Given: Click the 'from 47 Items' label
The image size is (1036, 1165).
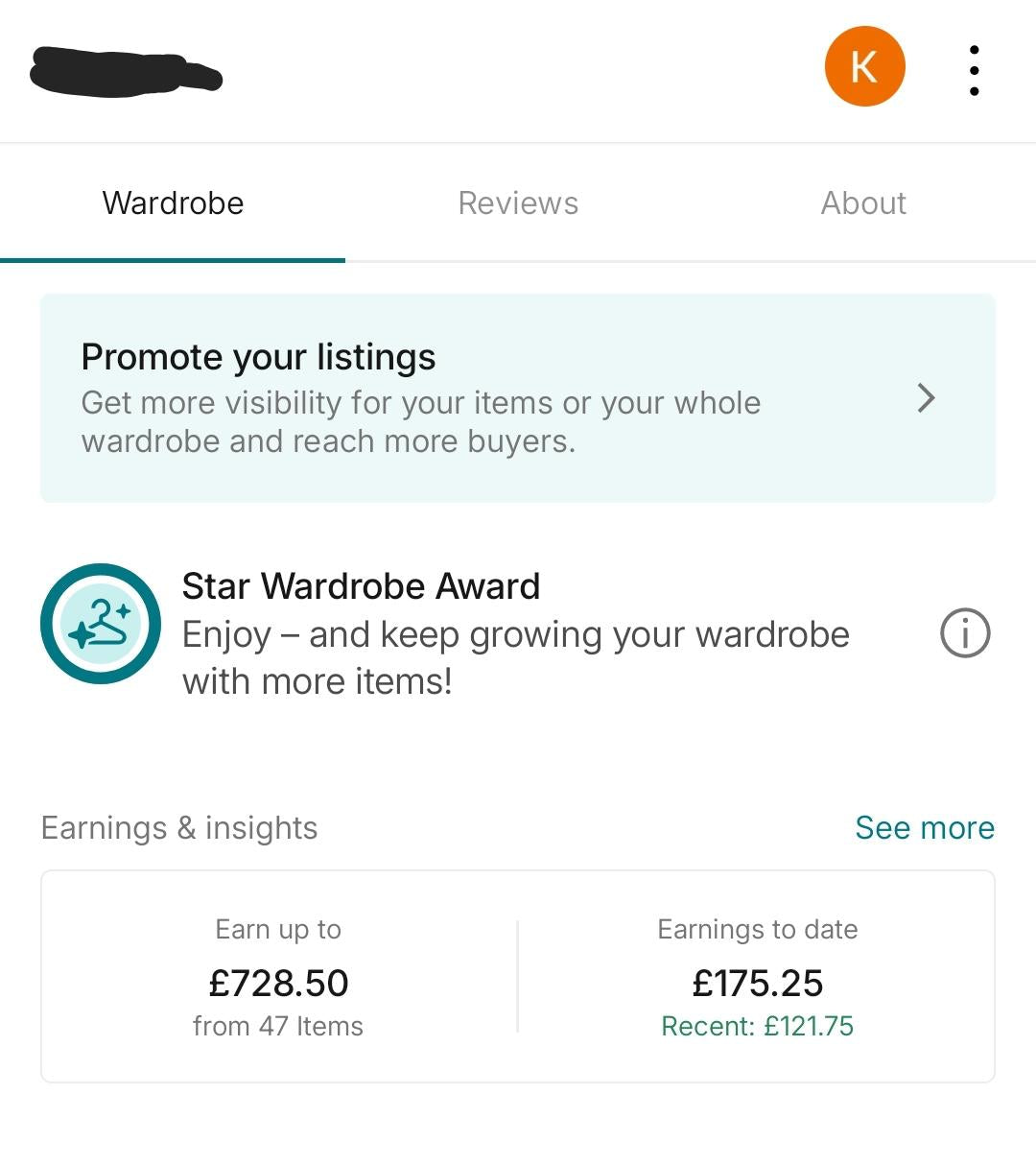Looking at the screenshot, I should click(278, 1026).
